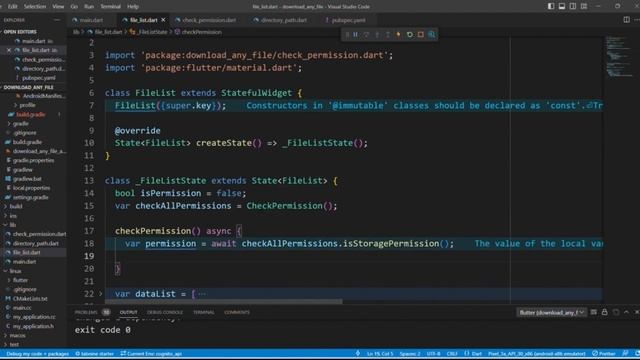Click the UTF-8 encoding status
640x360 pixels.
click(x=433, y=353)
